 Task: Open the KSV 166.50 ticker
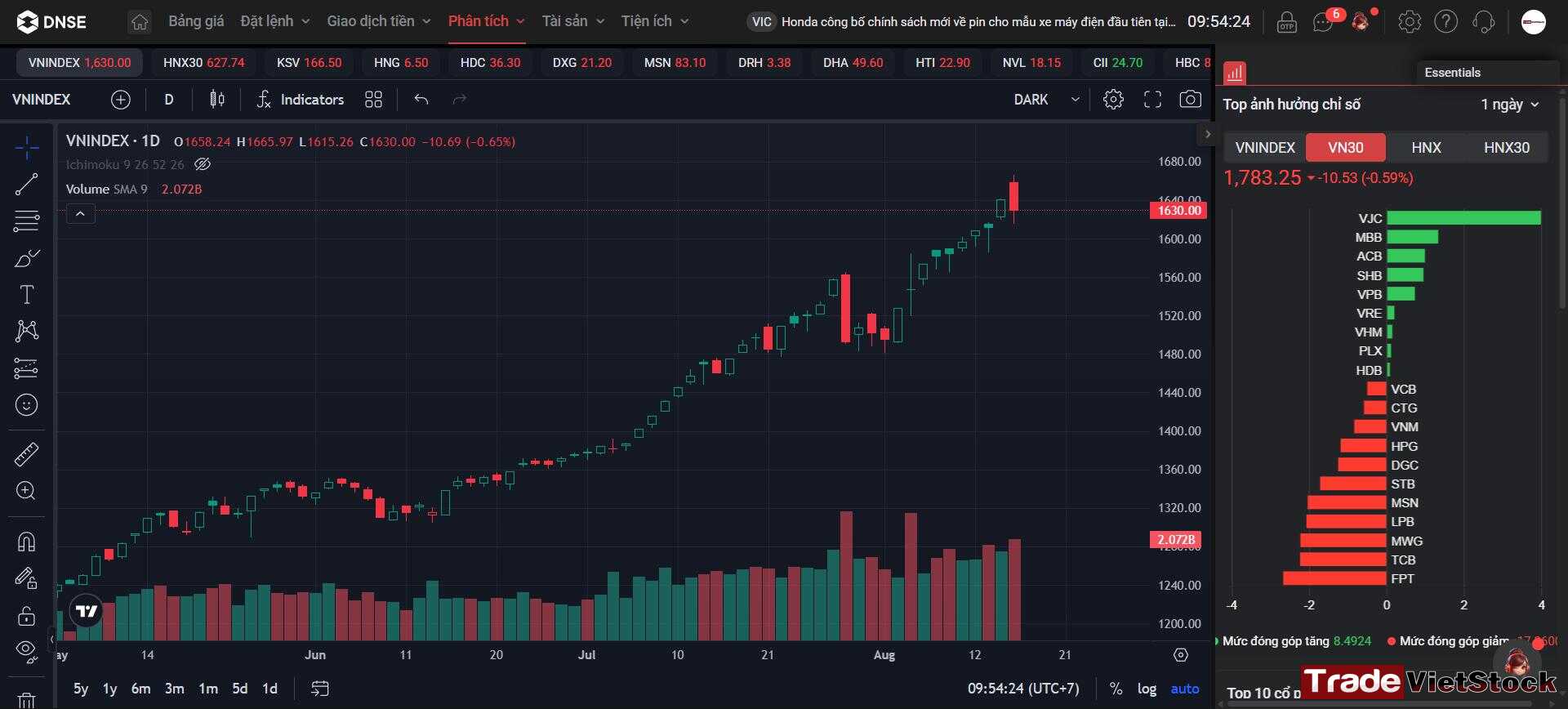tap(310, 63)
